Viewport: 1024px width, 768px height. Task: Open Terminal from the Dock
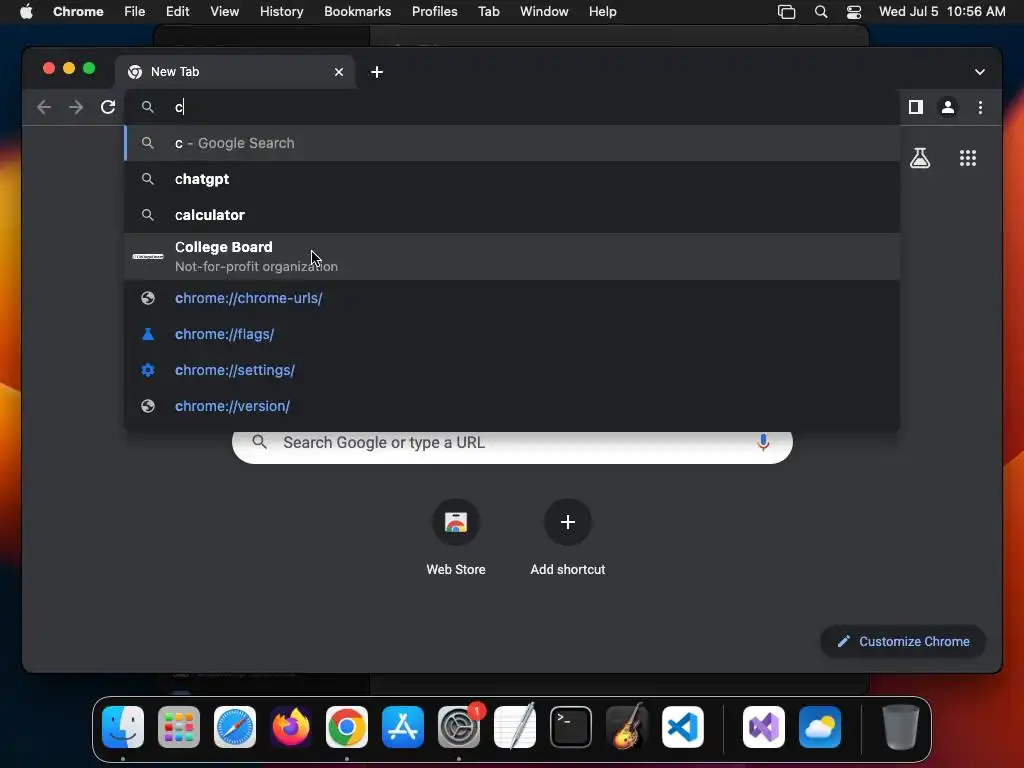pos(571,727)
